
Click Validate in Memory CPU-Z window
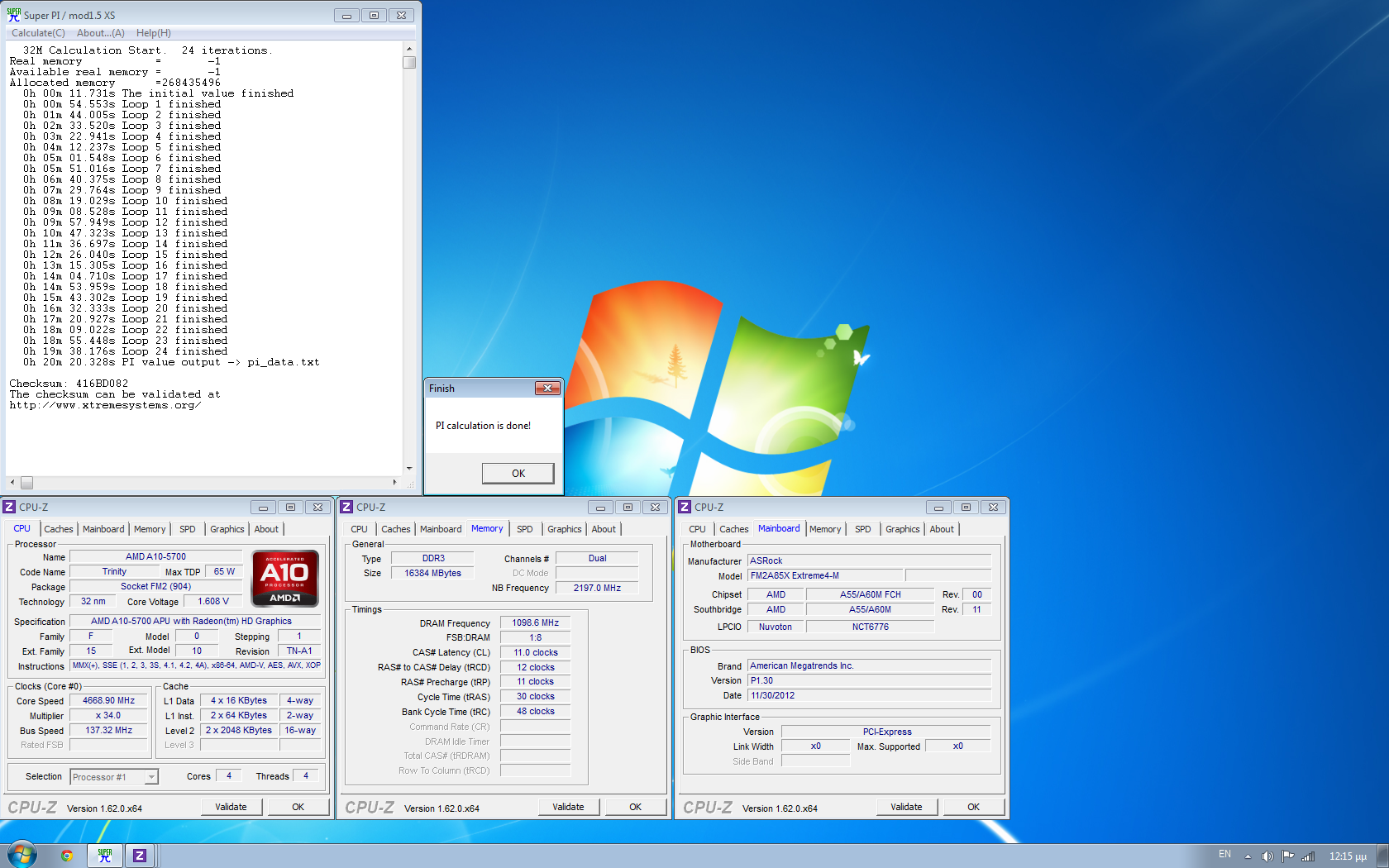568,807
